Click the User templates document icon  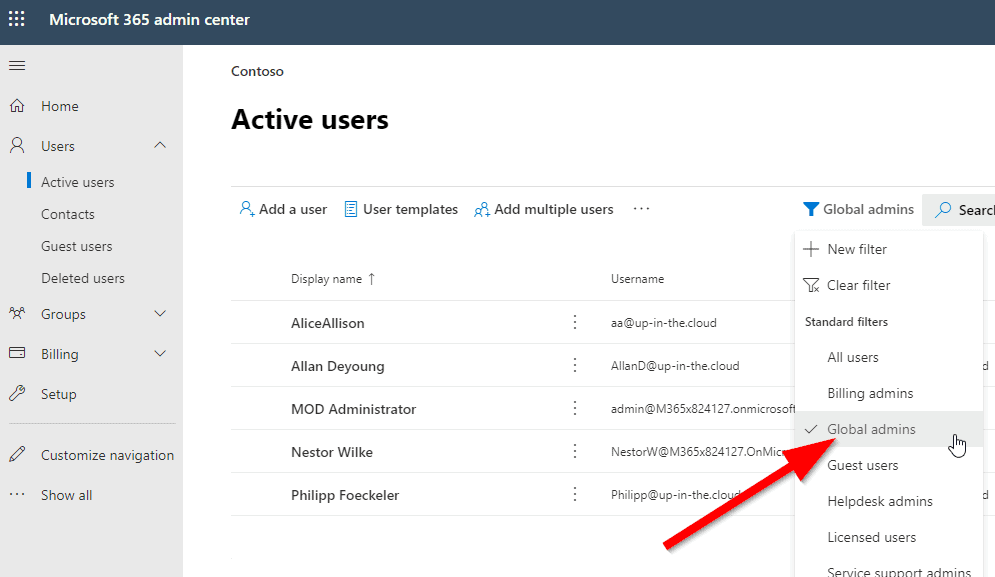[350, 209]
